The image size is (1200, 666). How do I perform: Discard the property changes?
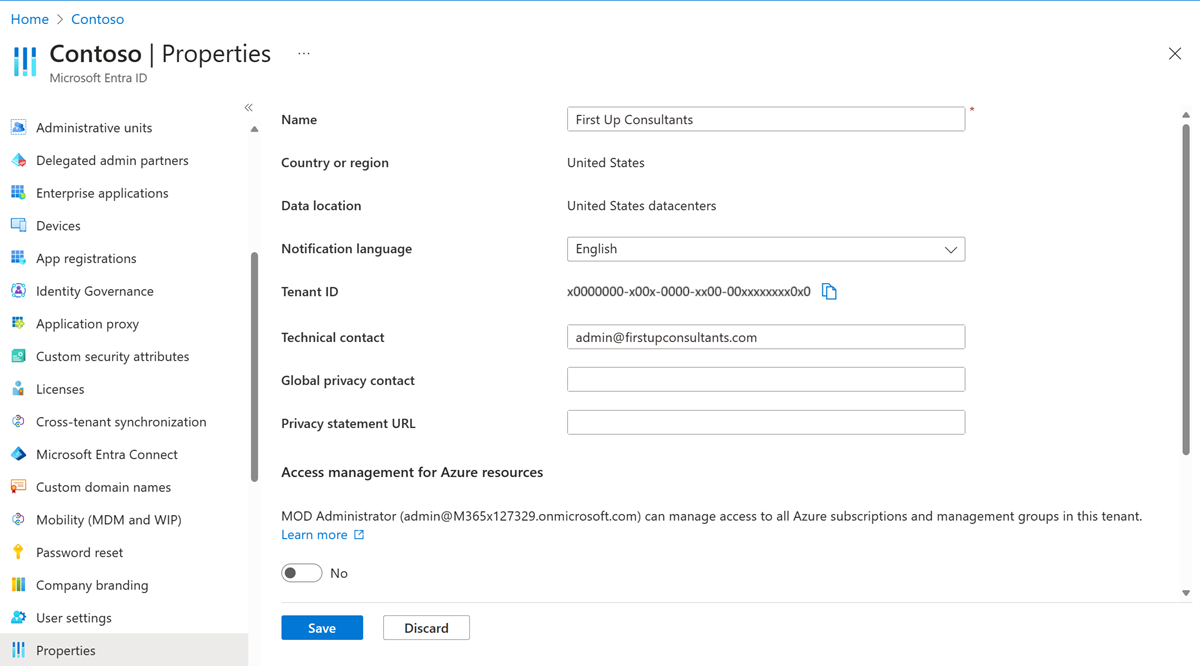tap(426, 628)
